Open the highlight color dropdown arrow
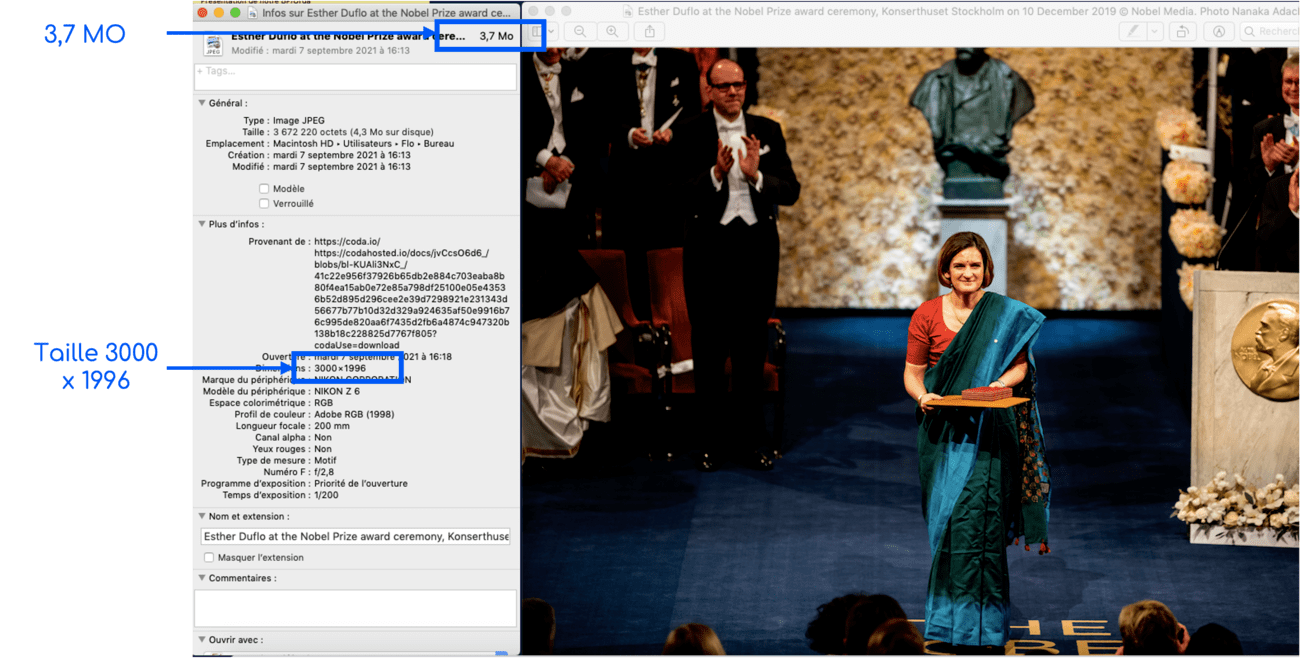 point(1154,32)
